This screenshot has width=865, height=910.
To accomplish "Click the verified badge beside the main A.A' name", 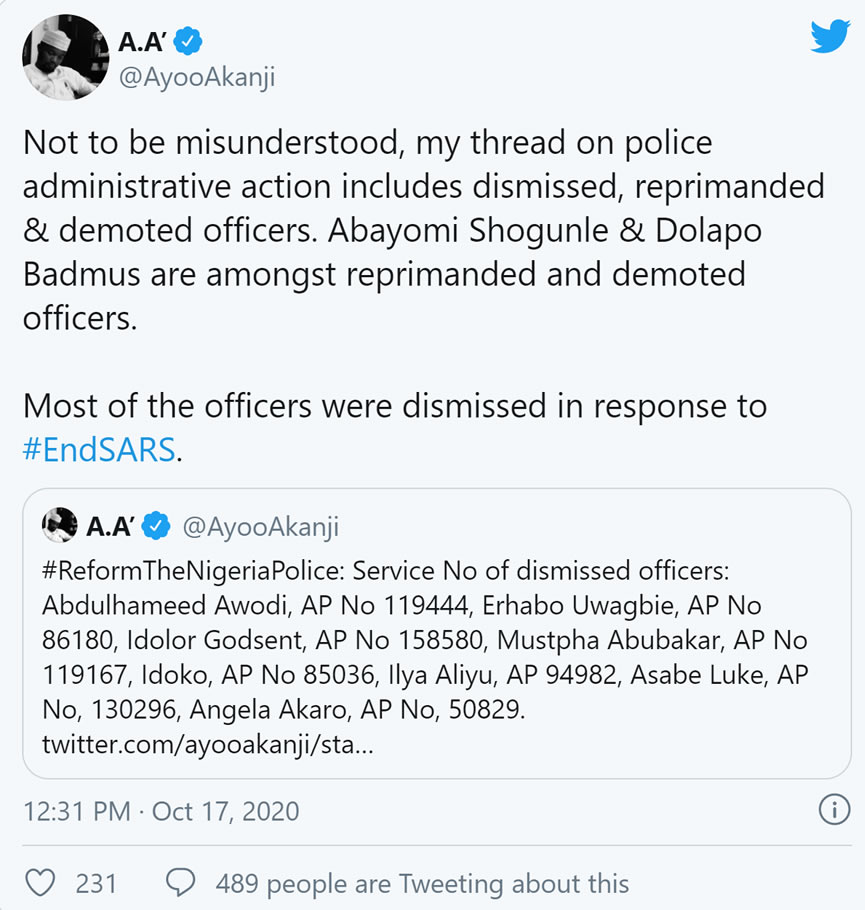I will 189,41.
